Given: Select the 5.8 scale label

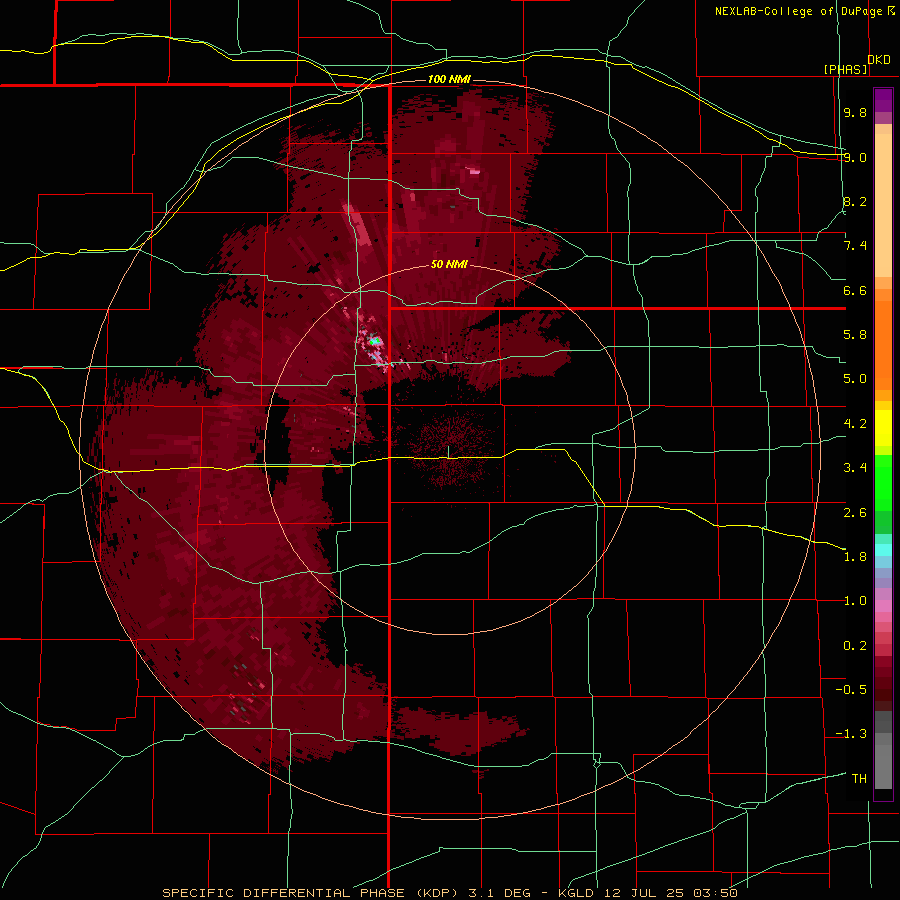Looking at the screenshot, I should pos(855,335).
